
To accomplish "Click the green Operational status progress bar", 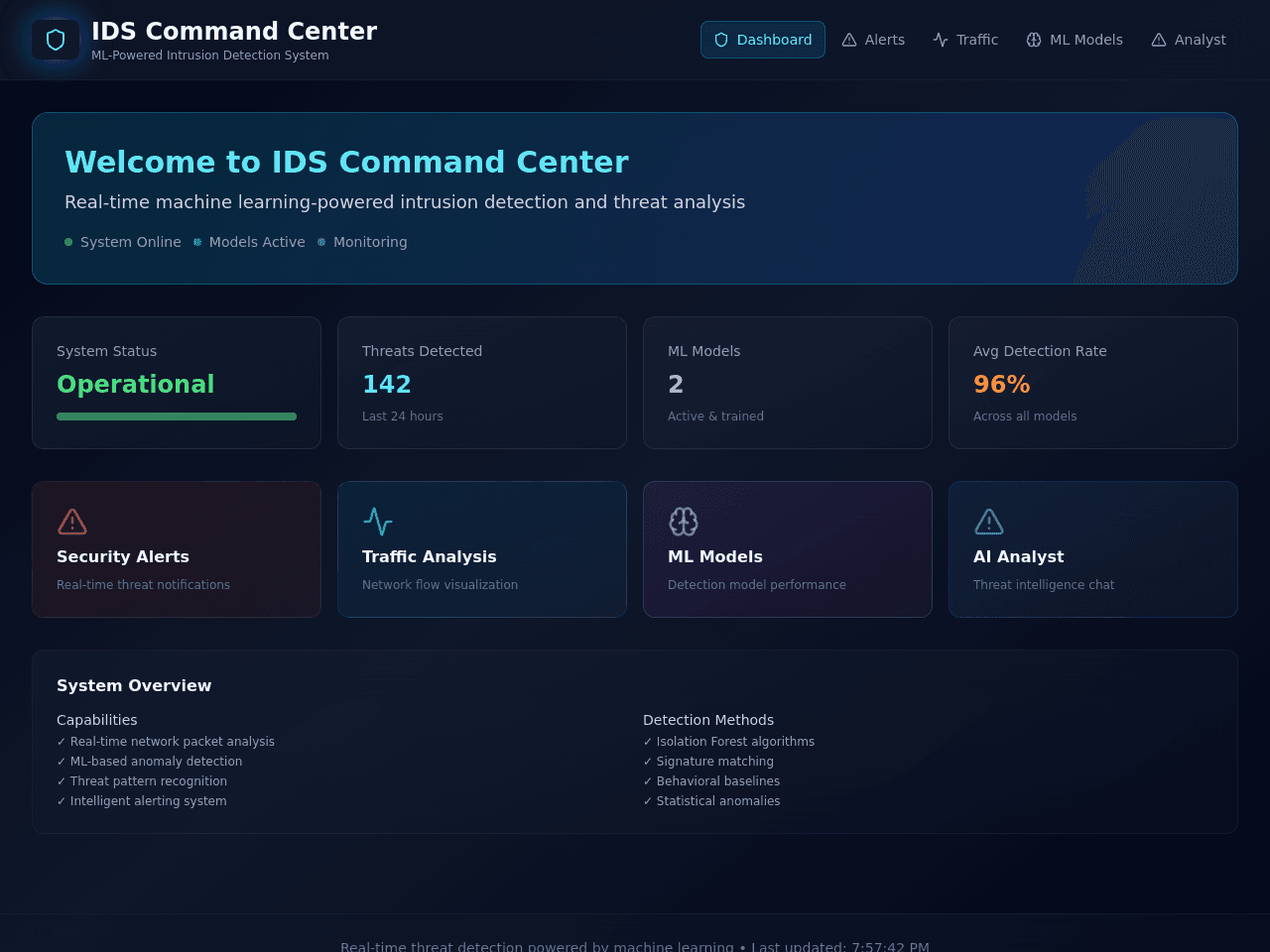I will tap(177, 416).
